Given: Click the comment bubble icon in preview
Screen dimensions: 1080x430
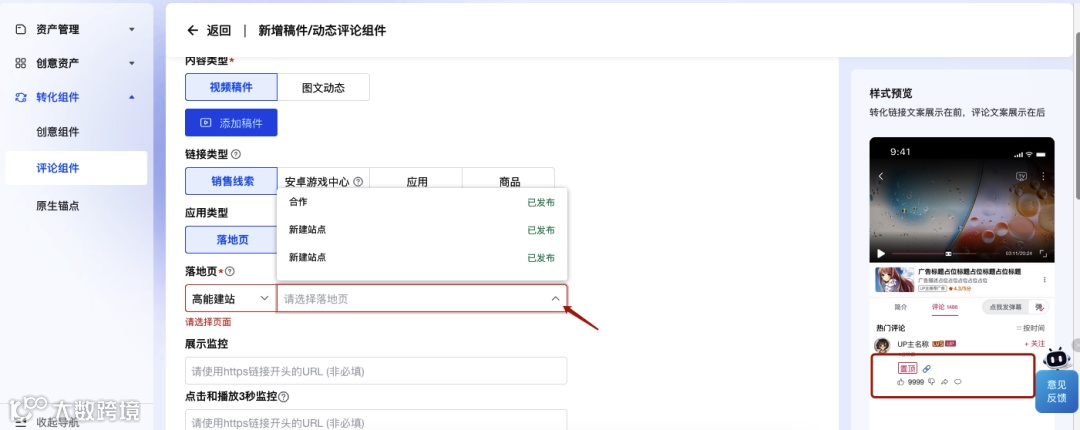Looking at the screenshot, I should coord(957,382).
